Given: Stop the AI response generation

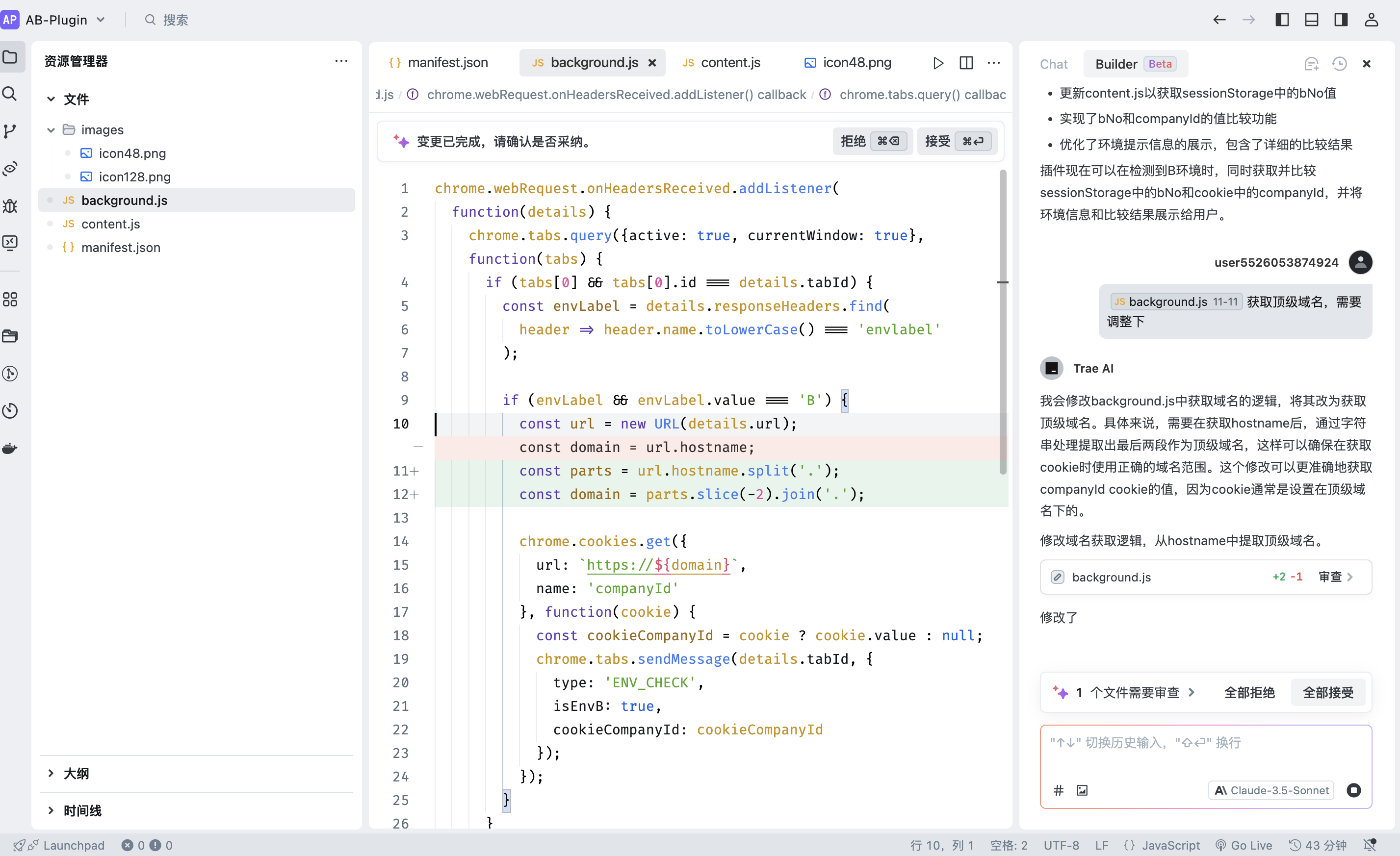Looking at the screenshot, I should [x=1353, y=790].
